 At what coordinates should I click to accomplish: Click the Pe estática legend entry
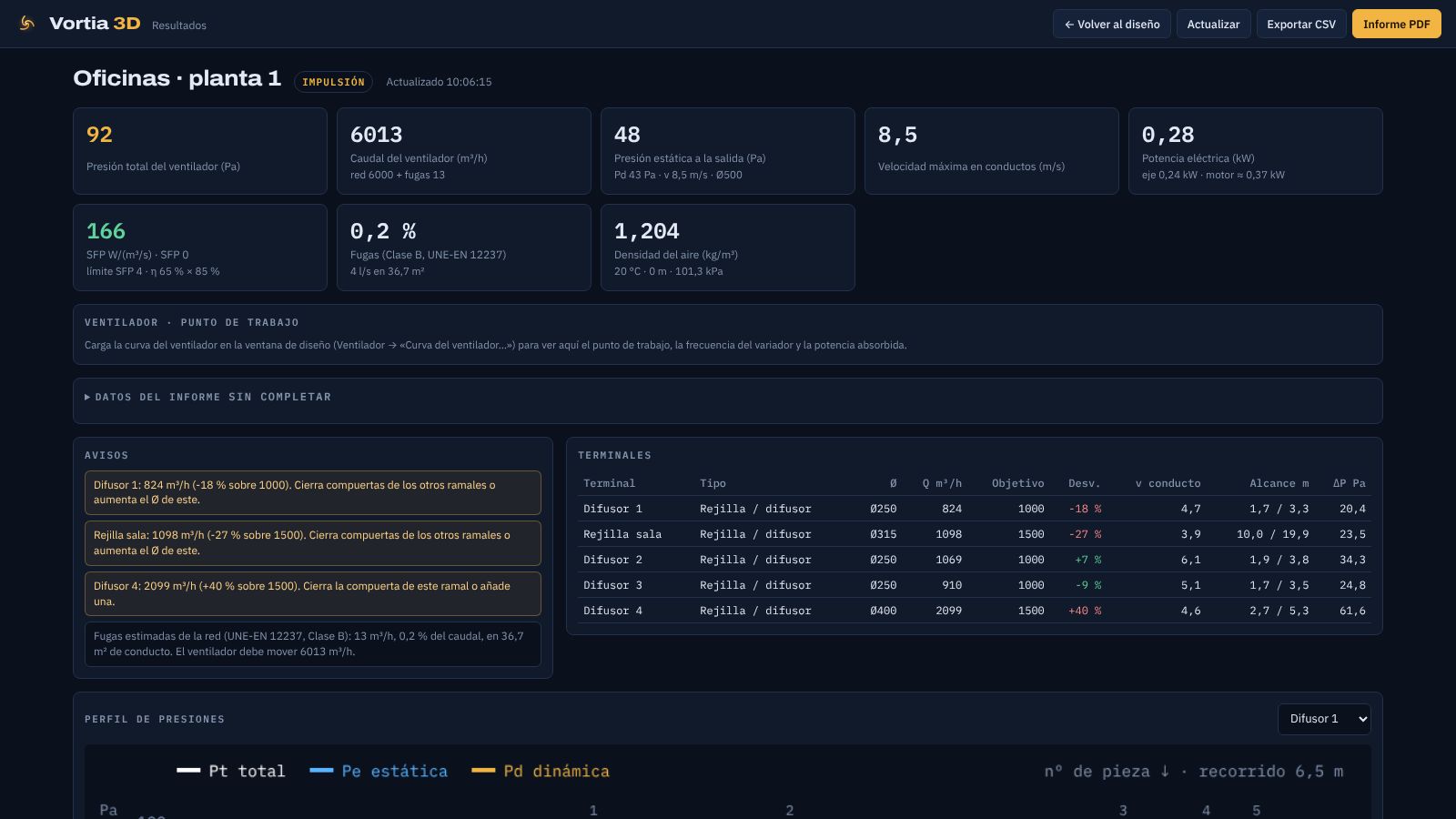point(379,771)
